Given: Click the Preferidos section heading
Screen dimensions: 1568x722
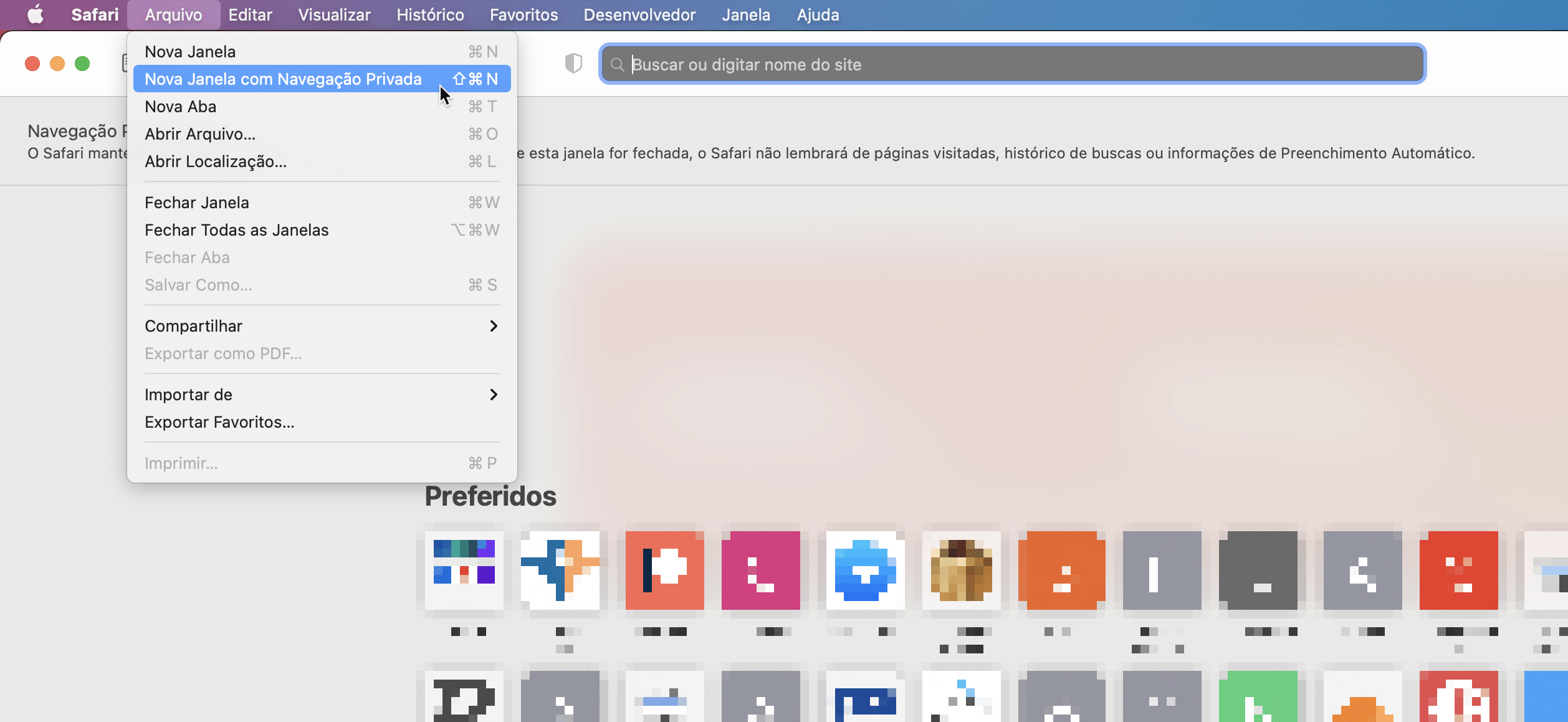Looking at the screenshot, I should [490, 496].
